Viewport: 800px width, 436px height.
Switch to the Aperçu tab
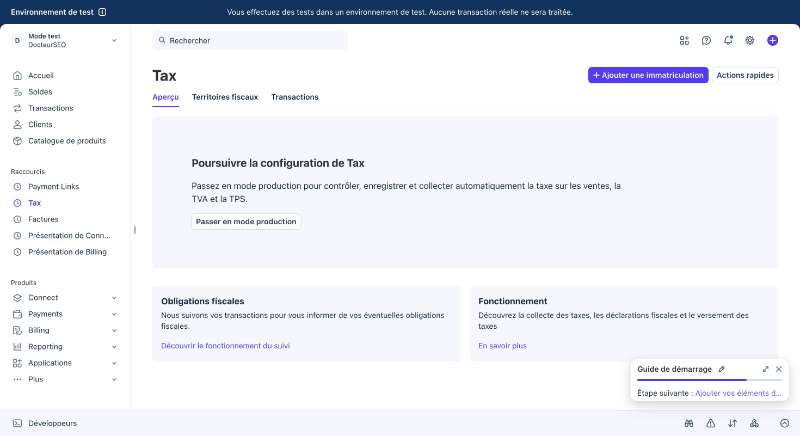[x=165, y=97]
